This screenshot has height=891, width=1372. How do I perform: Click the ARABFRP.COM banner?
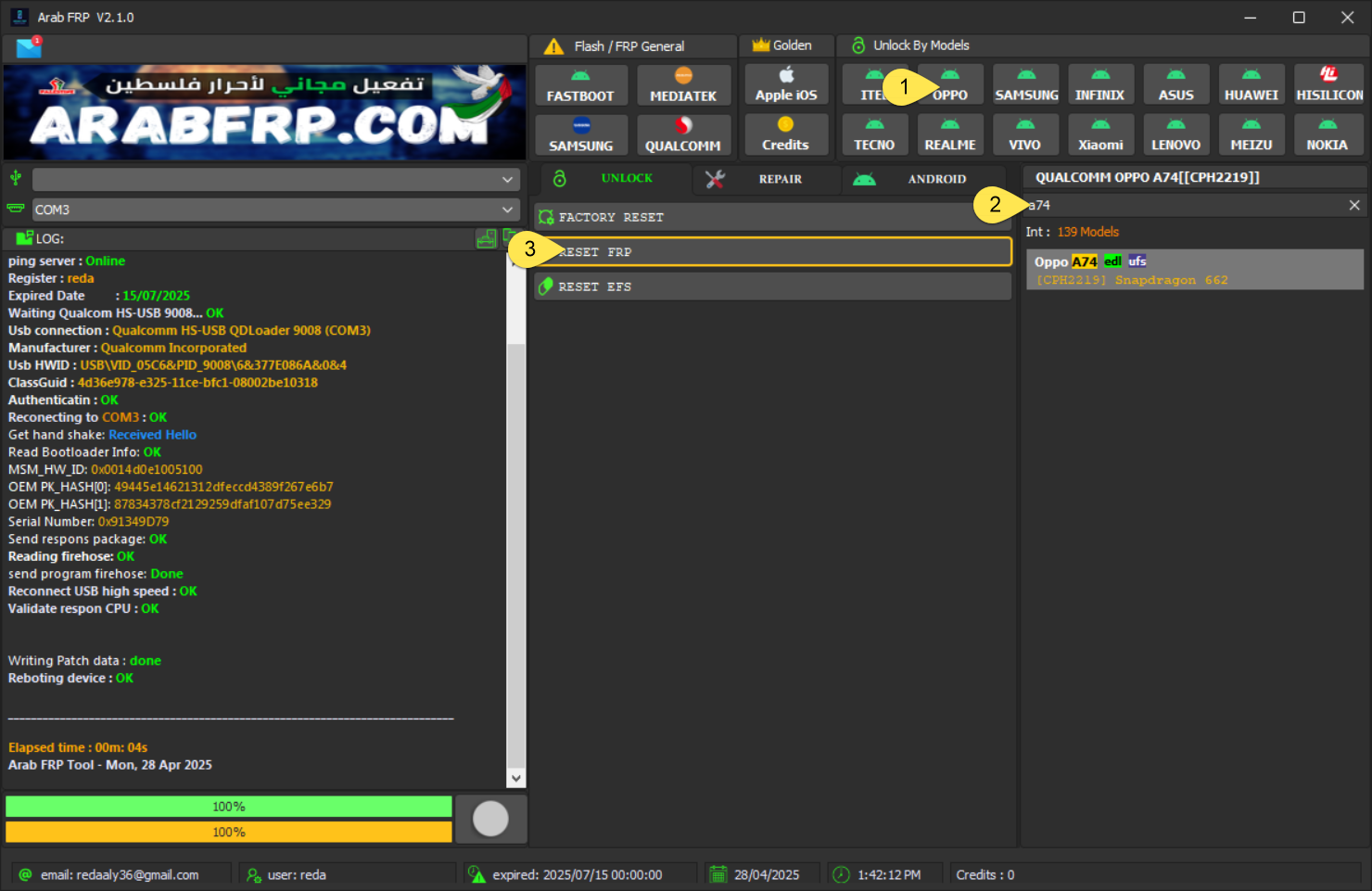point(264,112)
